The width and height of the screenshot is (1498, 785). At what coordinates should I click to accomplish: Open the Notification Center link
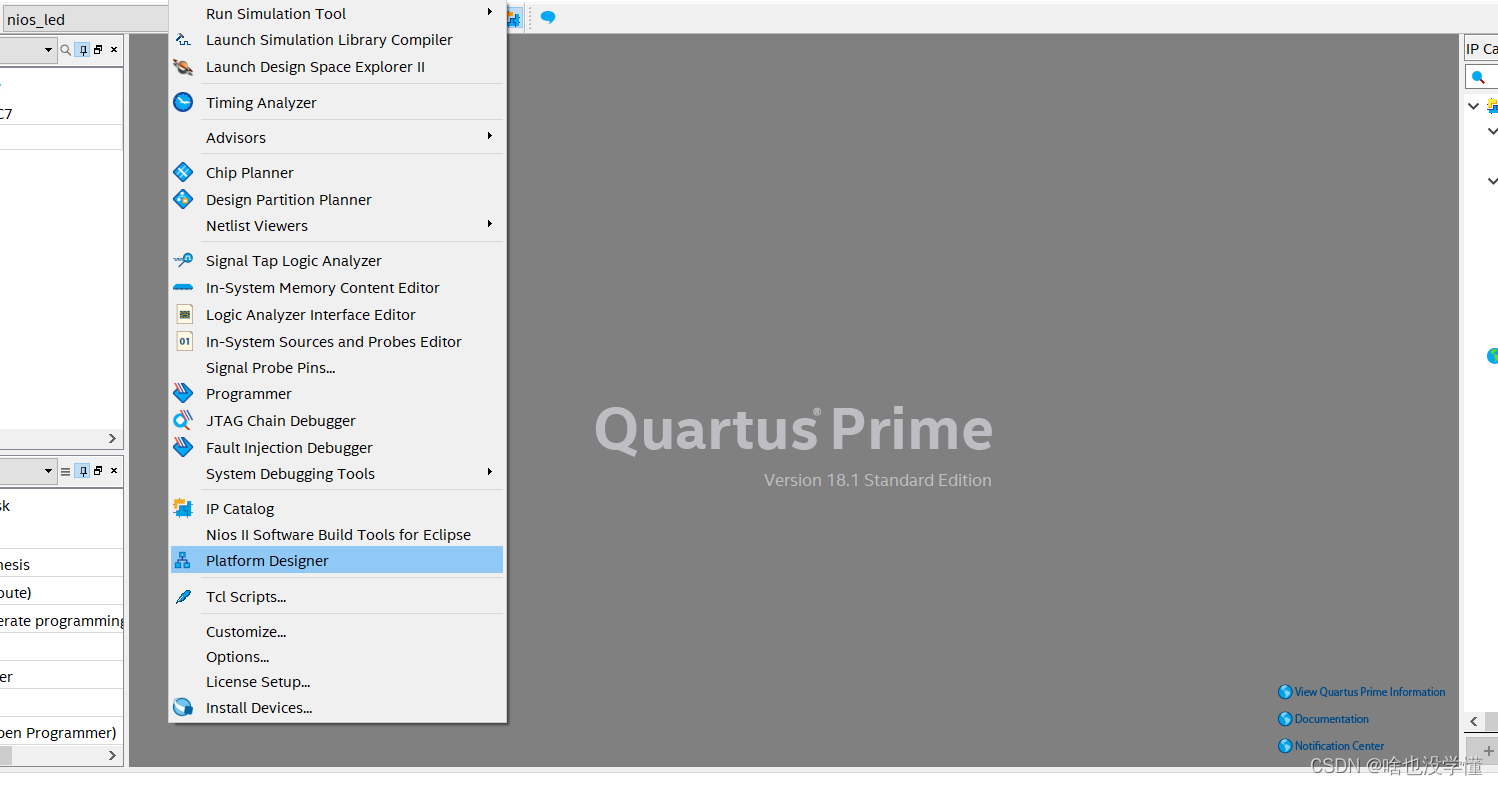[x=1331, y=746]
